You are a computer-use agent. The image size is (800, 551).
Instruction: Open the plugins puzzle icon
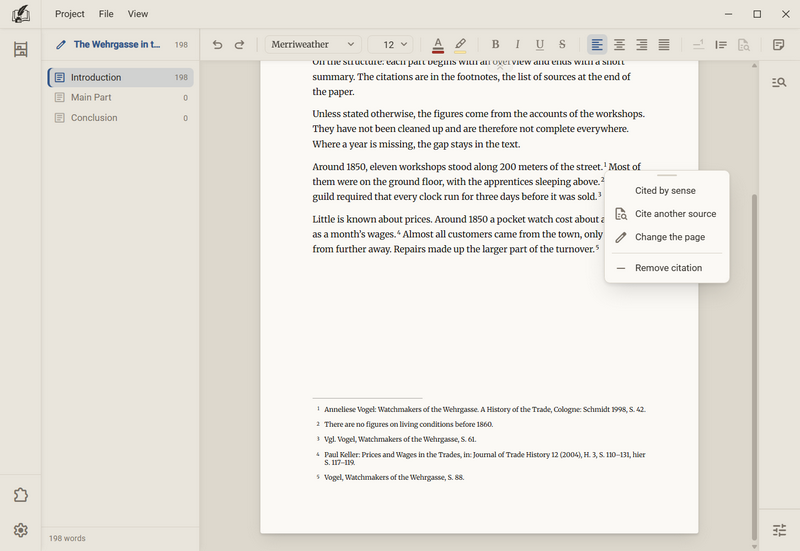click(20, 495)
